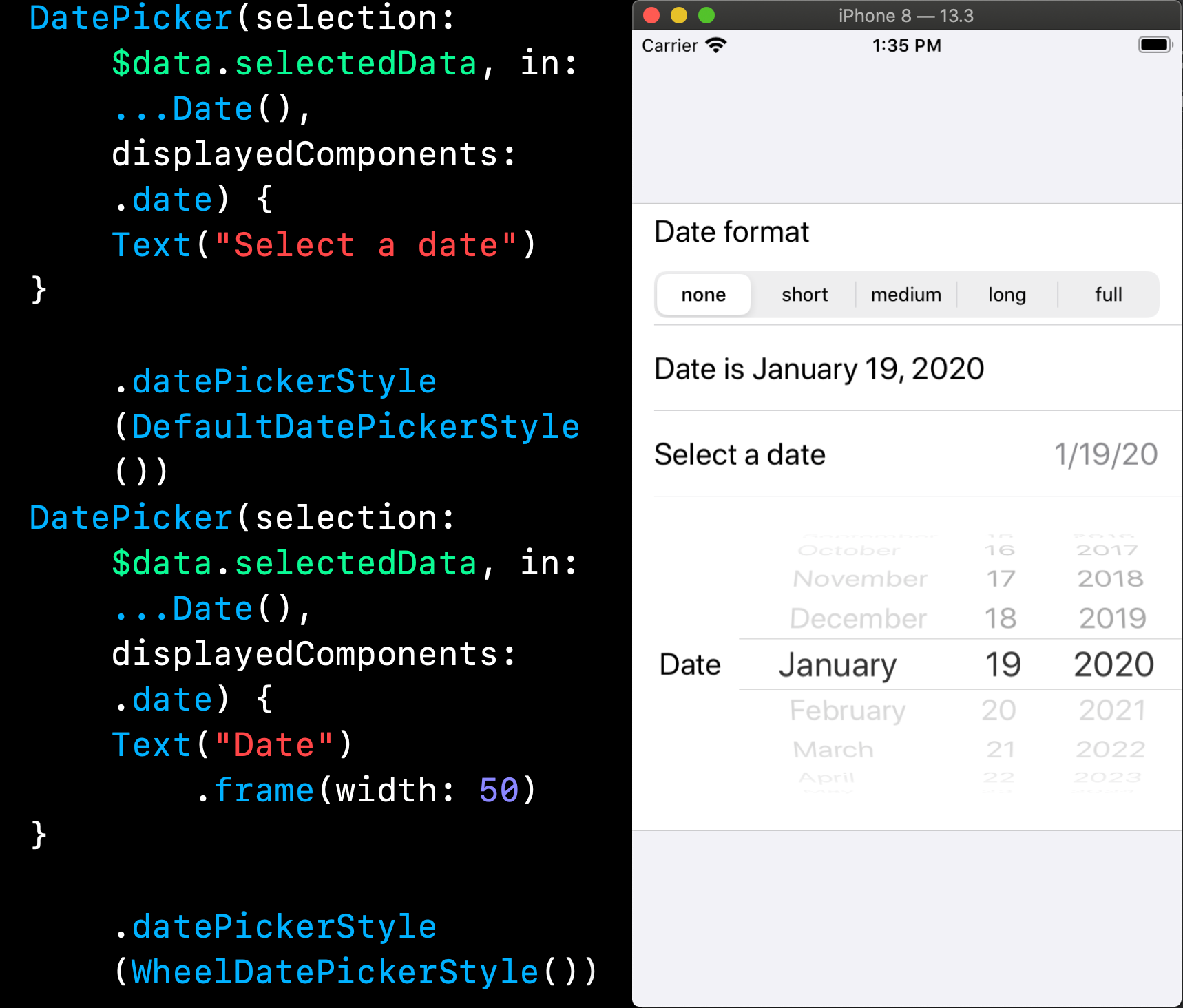This screenshot has height=1008, width=1183.
Task: Select the full date format segment
Action: pyautogui.click(x=1108, y=294)
